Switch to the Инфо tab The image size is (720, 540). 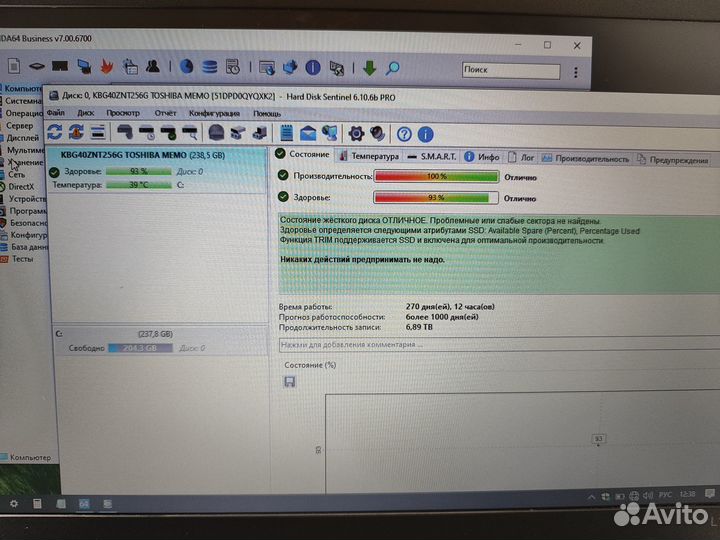coord(482,157)
